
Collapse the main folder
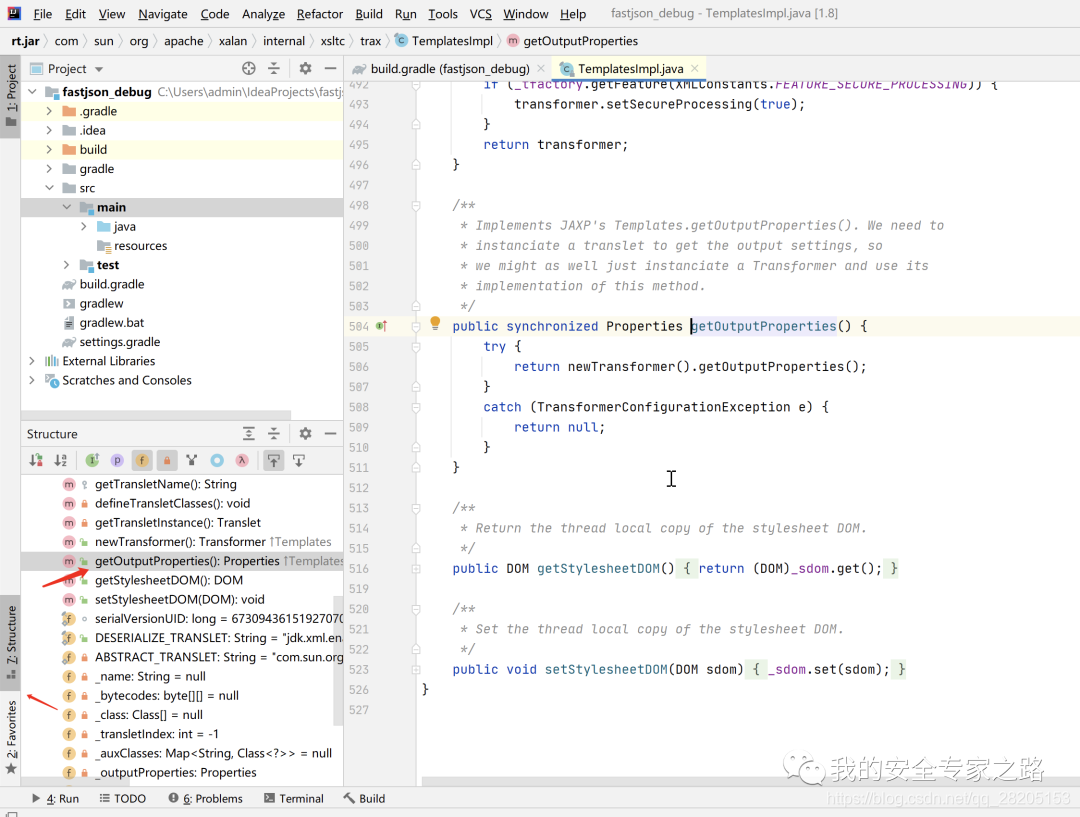pyautogui.click(x=66, y=207)
